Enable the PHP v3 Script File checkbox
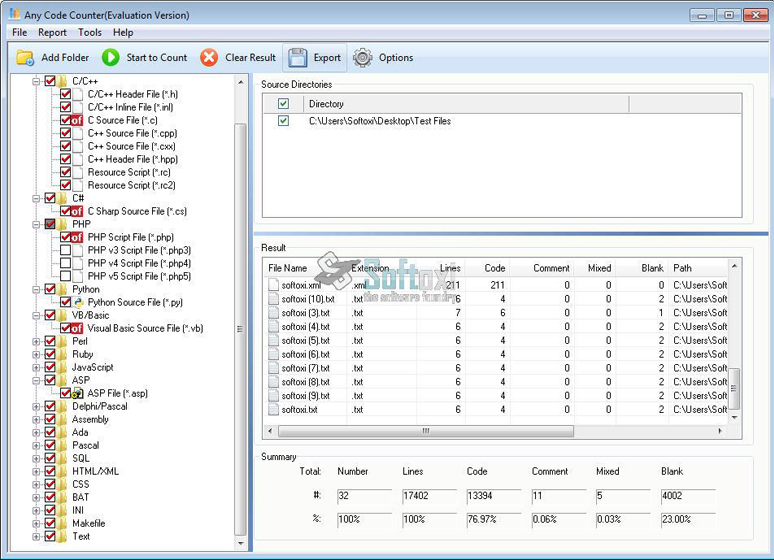The image size is (774, 560). click(x=66, y=250)
